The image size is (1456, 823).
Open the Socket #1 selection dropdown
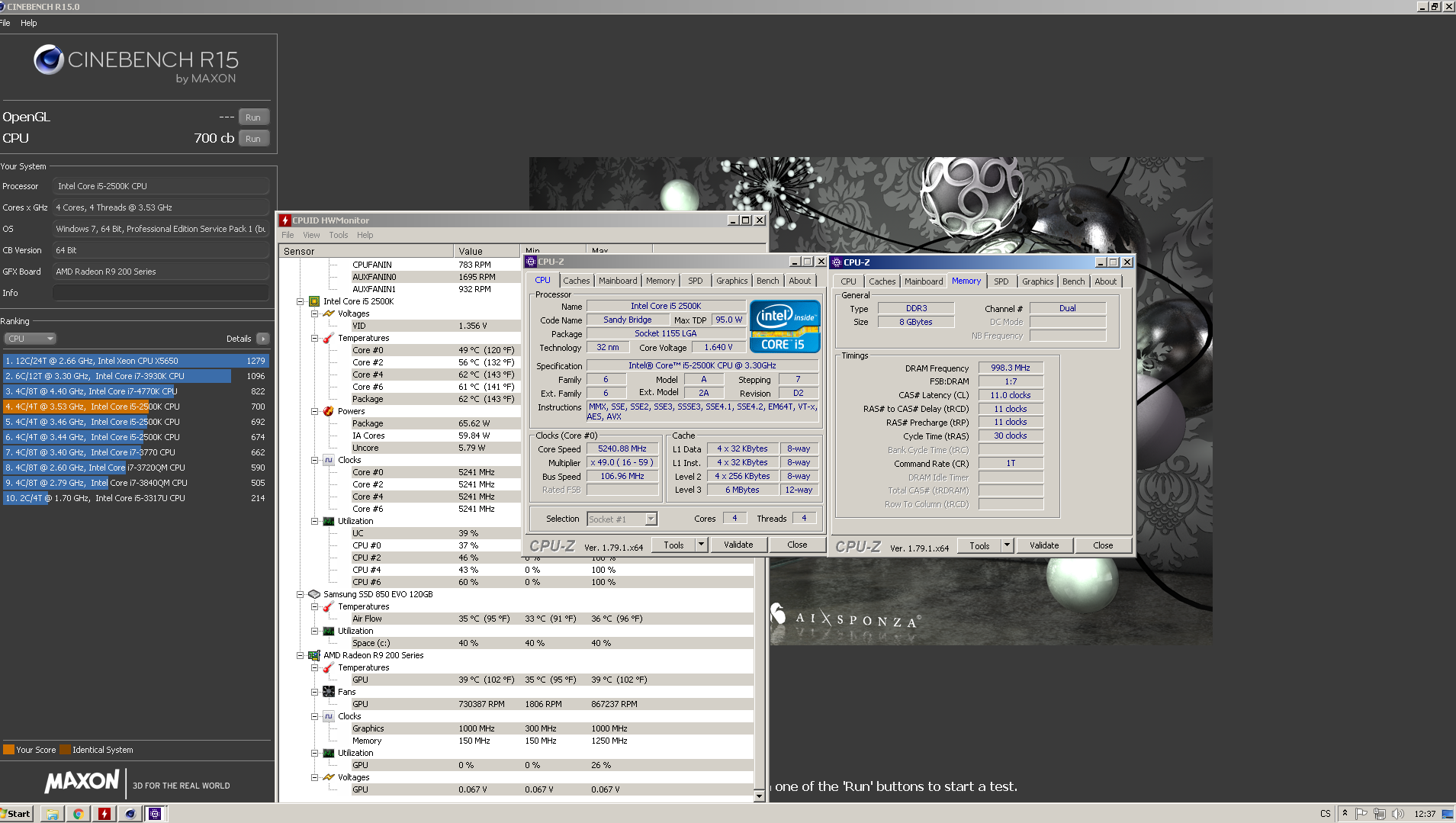coord(651,519)
